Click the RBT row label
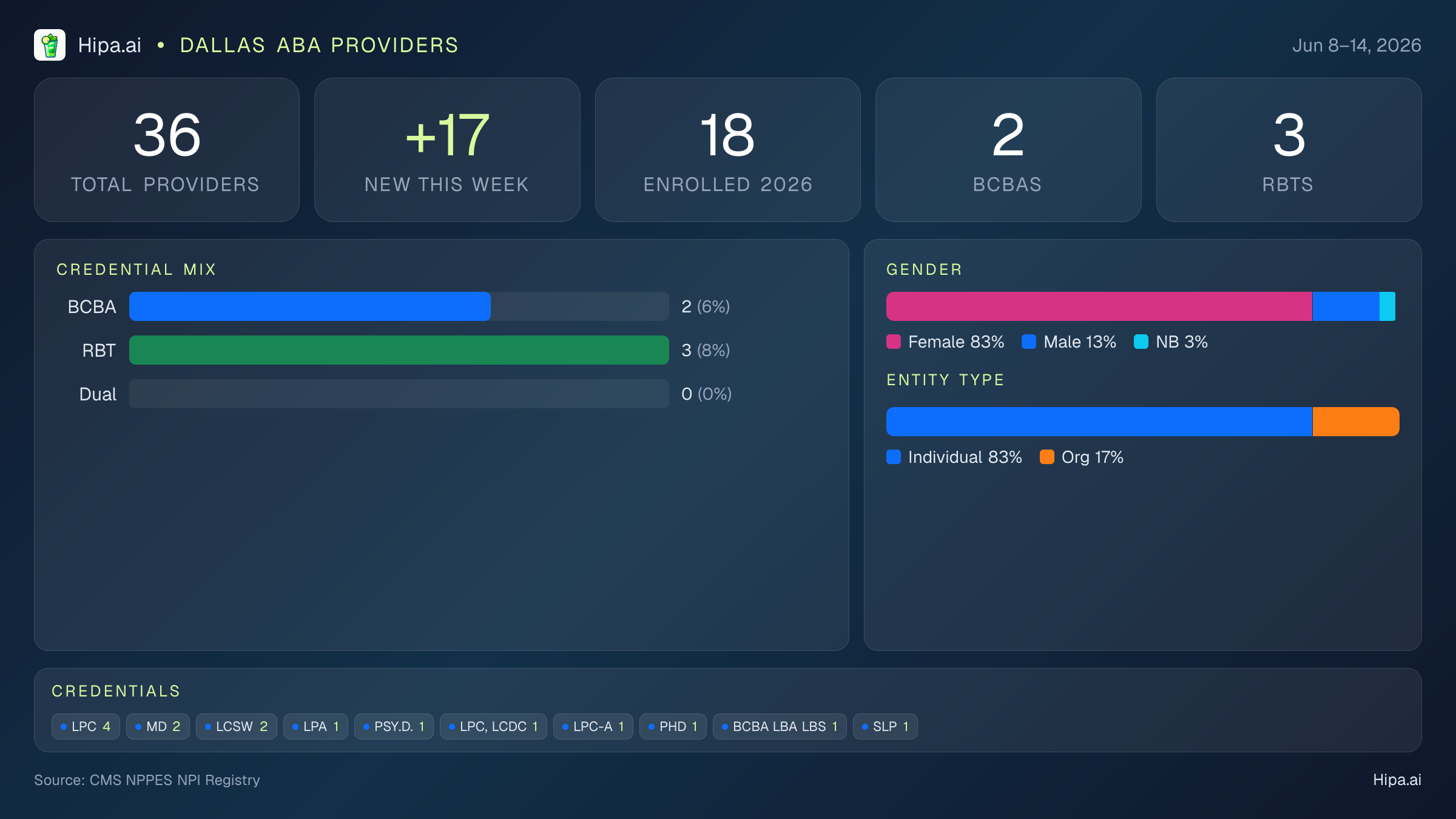 (x=99, y=351)
